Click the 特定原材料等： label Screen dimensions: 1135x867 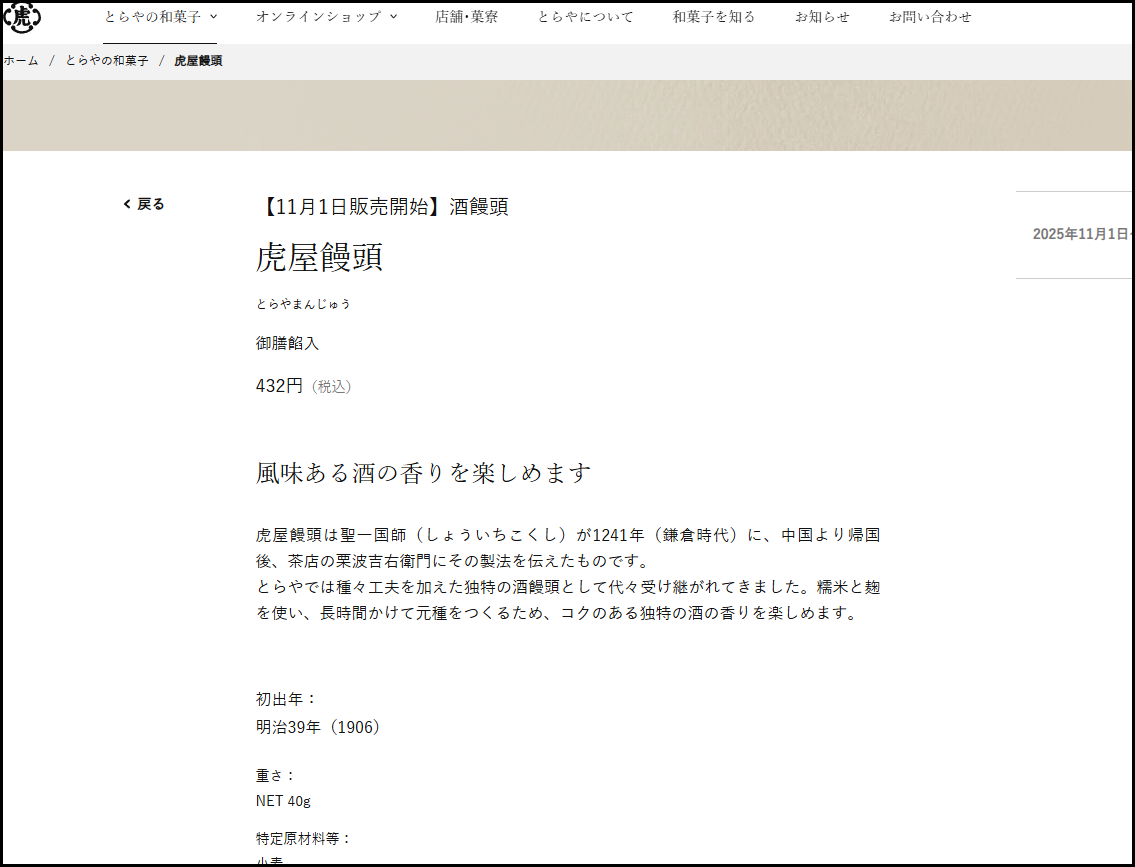click(304, 838)
